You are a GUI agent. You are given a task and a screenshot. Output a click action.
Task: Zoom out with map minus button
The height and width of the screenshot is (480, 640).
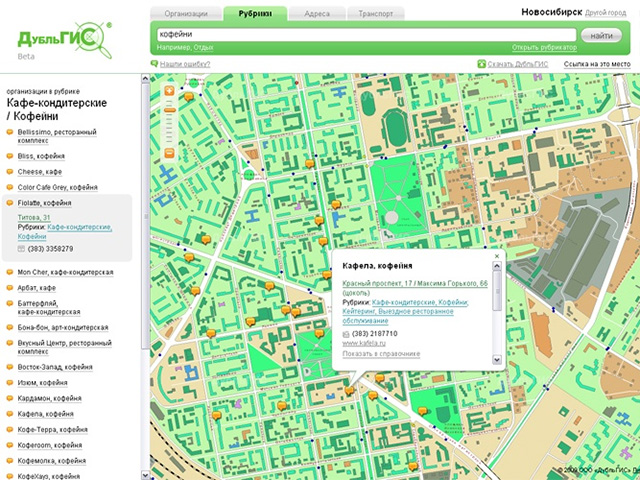(x=169, y=153)
